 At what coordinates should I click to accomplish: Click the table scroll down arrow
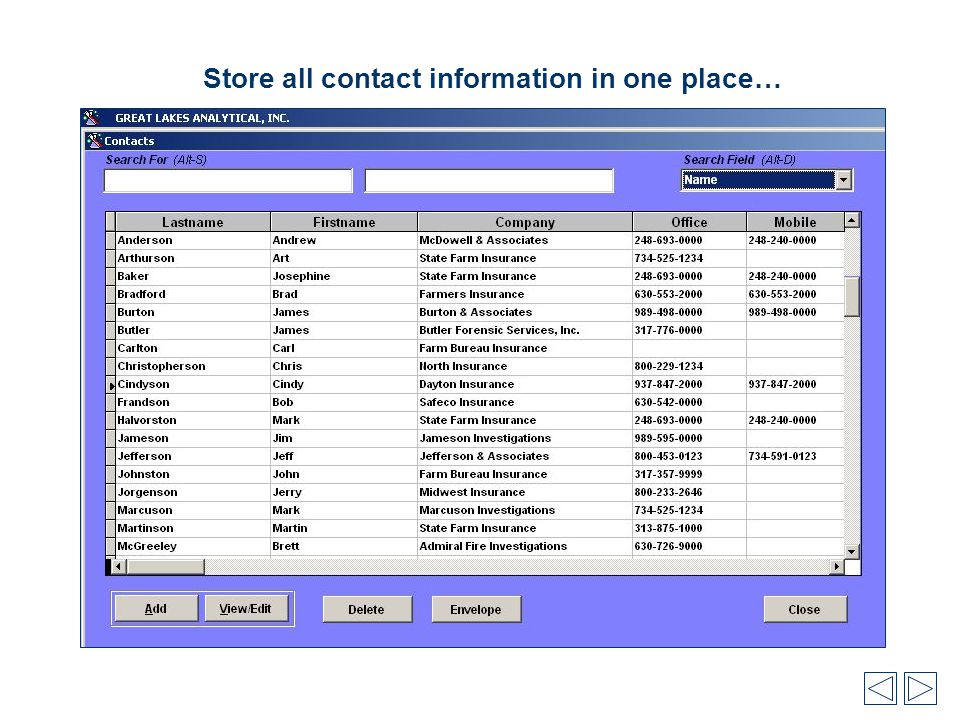(x=852, y=551)
